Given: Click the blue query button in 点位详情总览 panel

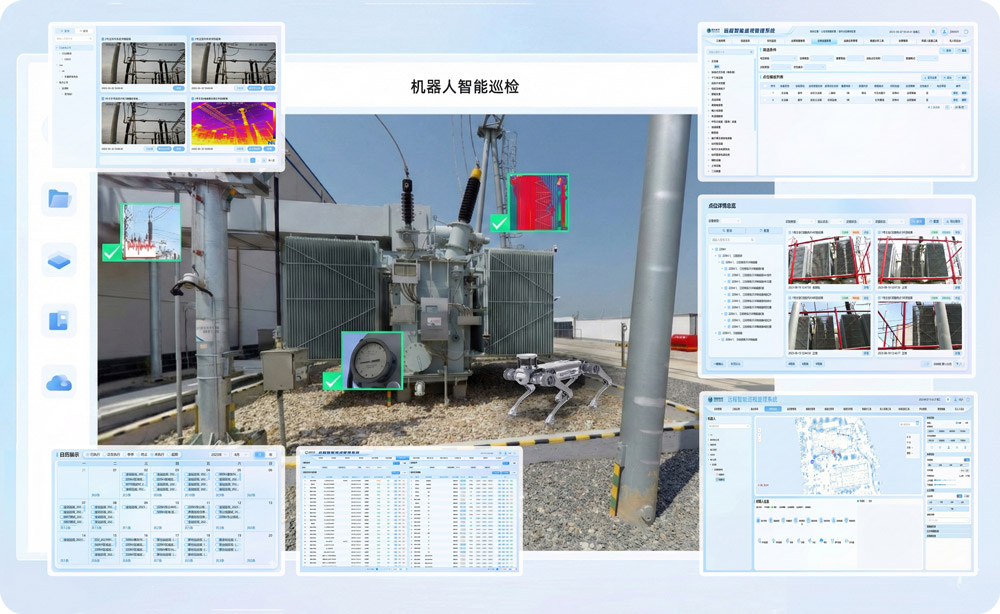Looking at the screenshot, I should 917,221.
